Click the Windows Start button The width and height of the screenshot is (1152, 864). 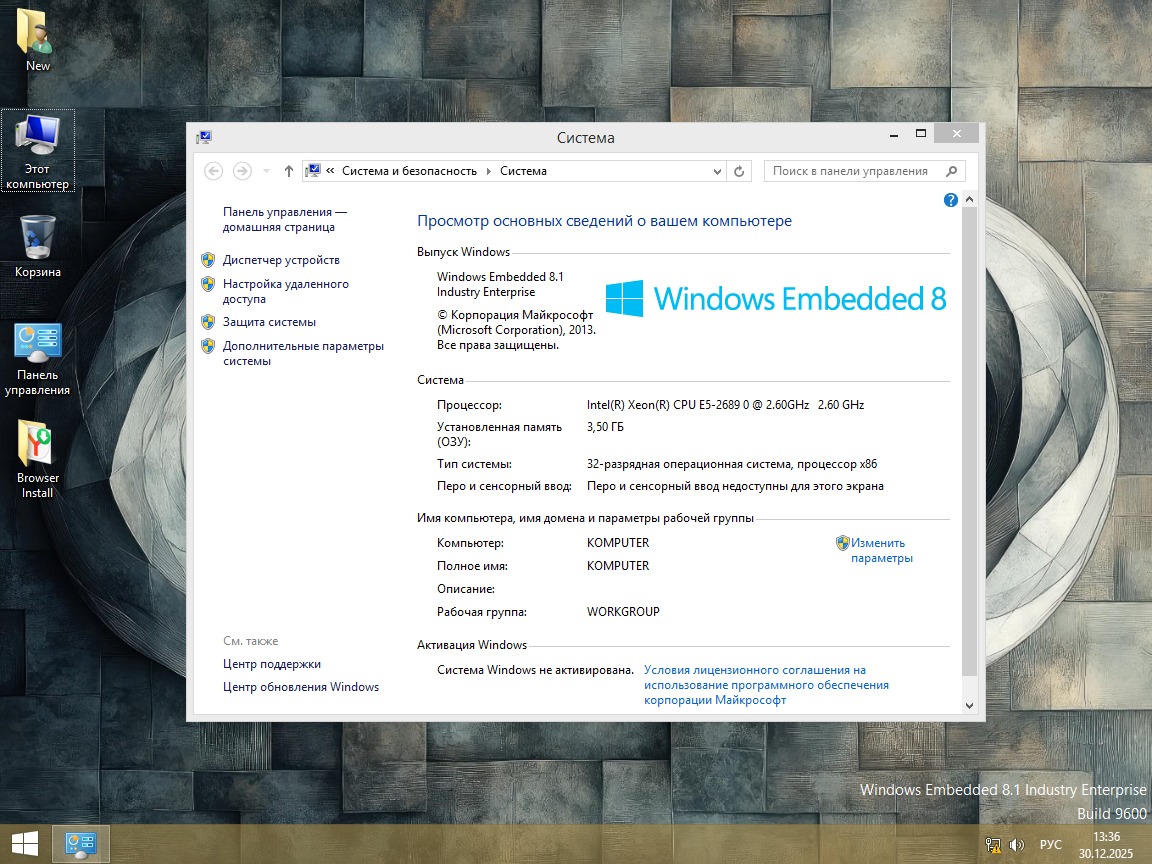(25, 843)
